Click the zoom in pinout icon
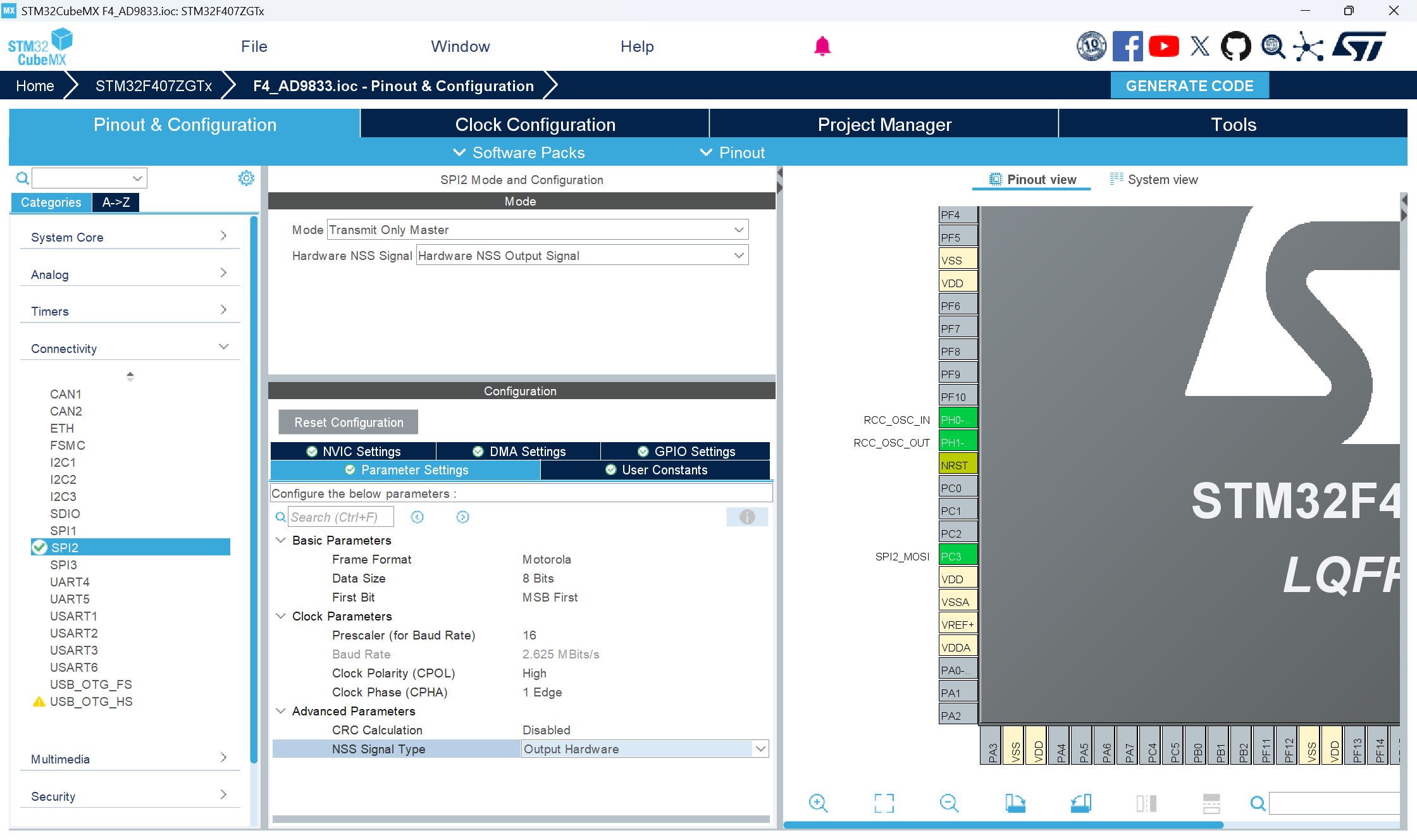Viewport: 1417px width, 840px height. (818, 803)
